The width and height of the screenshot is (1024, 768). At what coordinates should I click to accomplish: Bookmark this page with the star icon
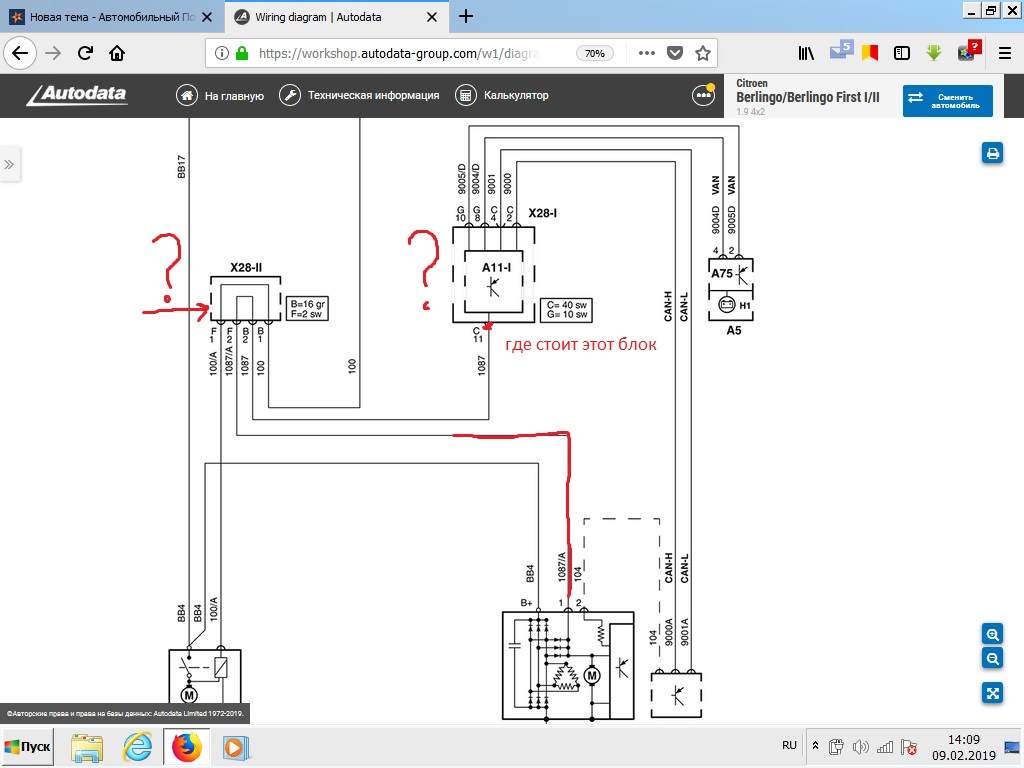[x=703, y=53]
